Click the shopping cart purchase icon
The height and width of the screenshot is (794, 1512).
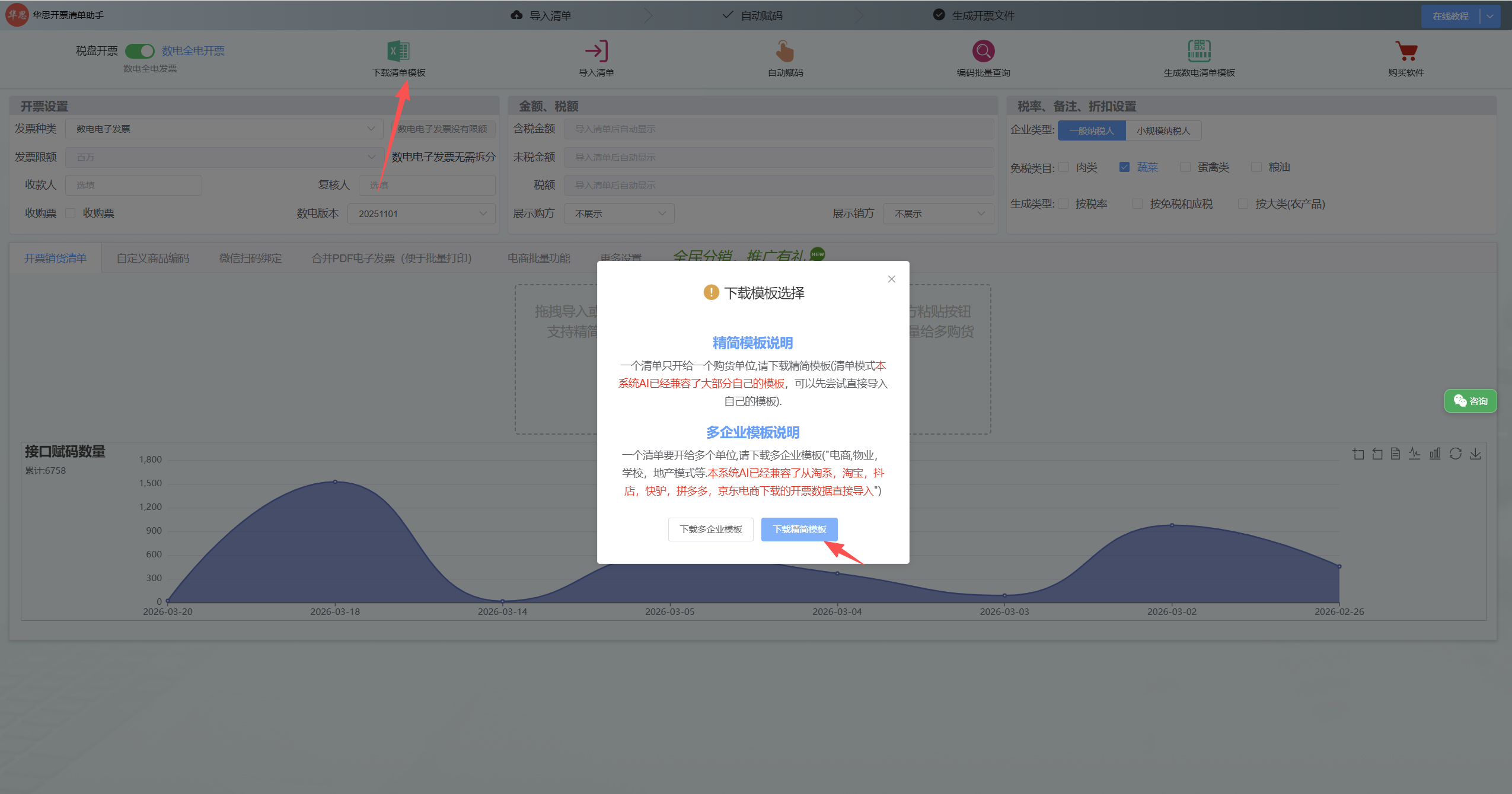click(1406, 52)
